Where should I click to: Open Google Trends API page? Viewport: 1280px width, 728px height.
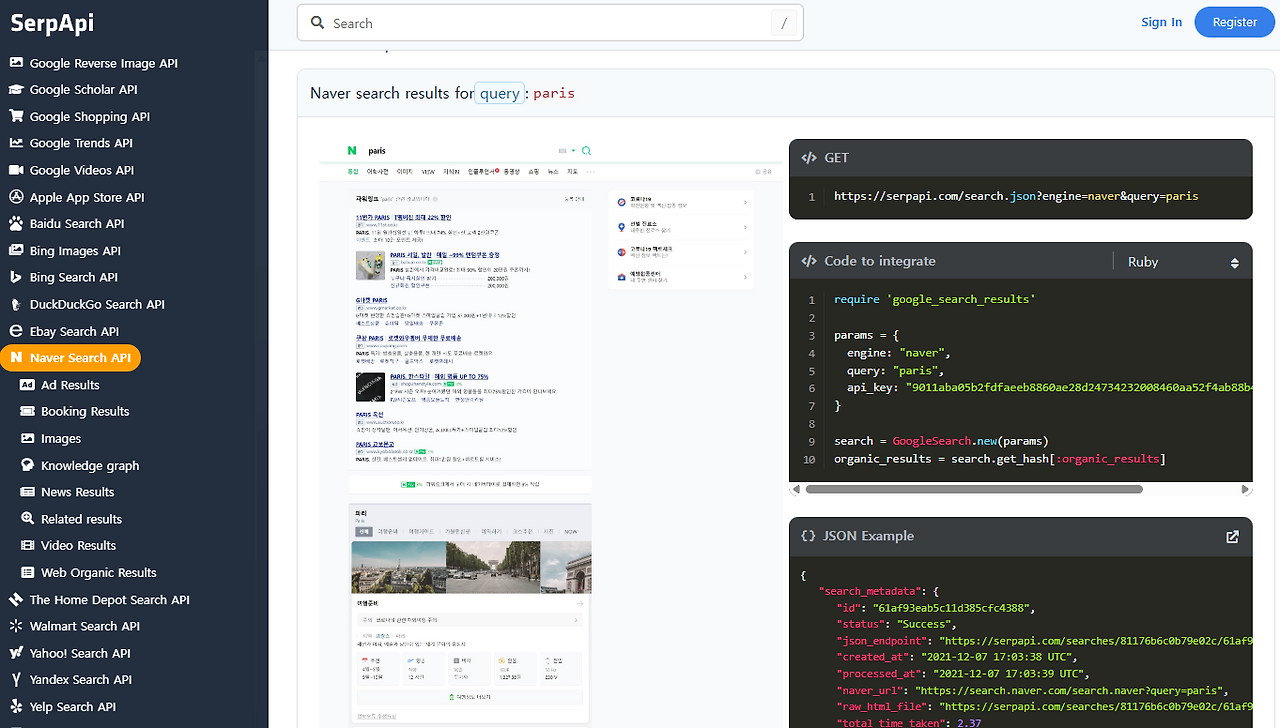click(81, 143)
